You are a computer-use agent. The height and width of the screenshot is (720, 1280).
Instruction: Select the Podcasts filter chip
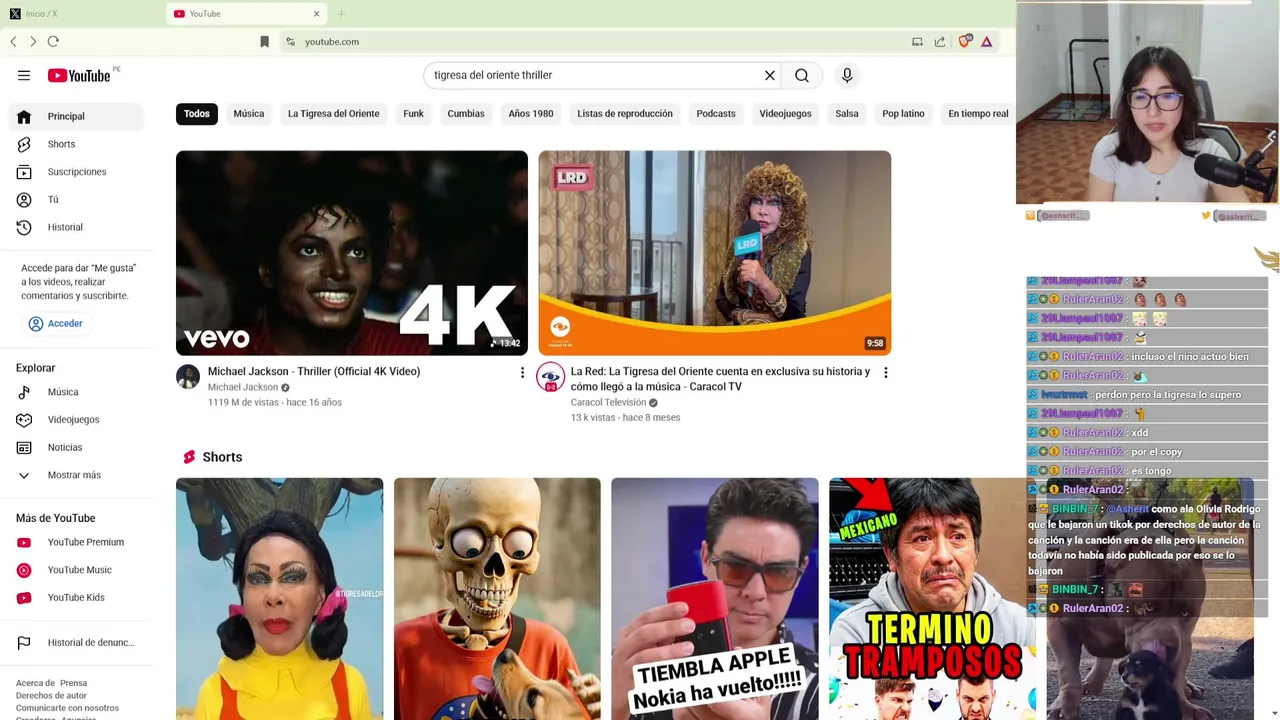pos(716,114)
